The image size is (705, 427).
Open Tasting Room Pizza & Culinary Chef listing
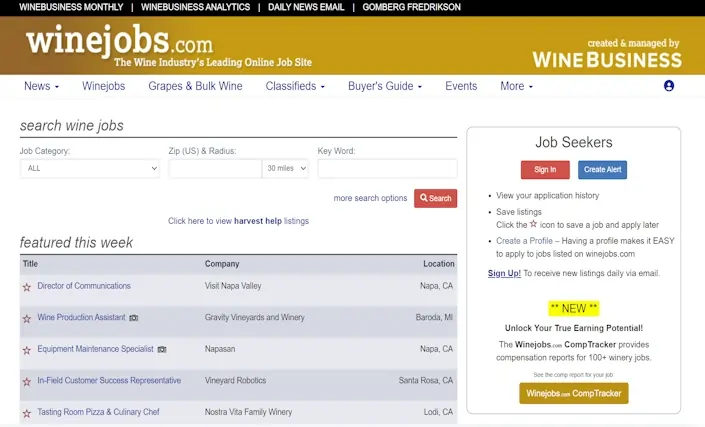(98, 412)
